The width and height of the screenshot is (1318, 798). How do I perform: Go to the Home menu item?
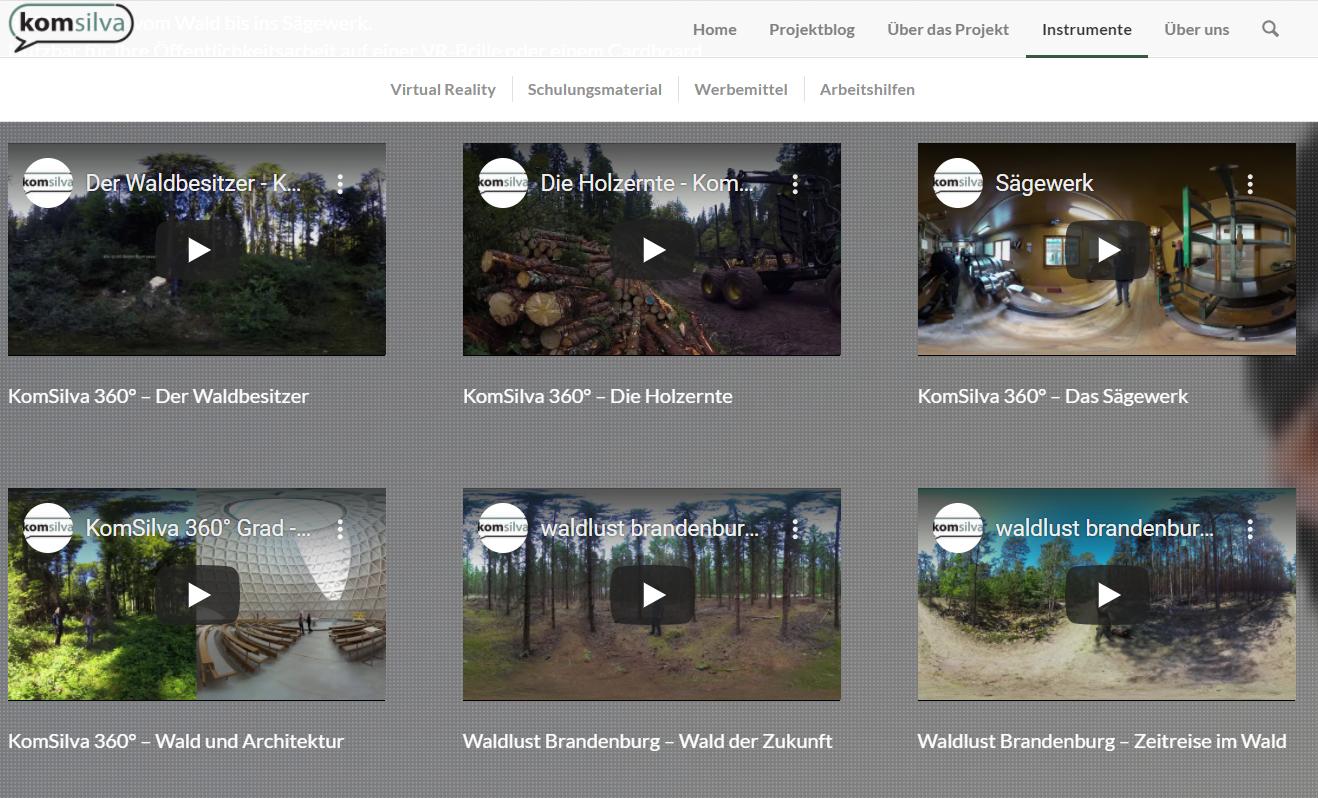coord(715,29)
